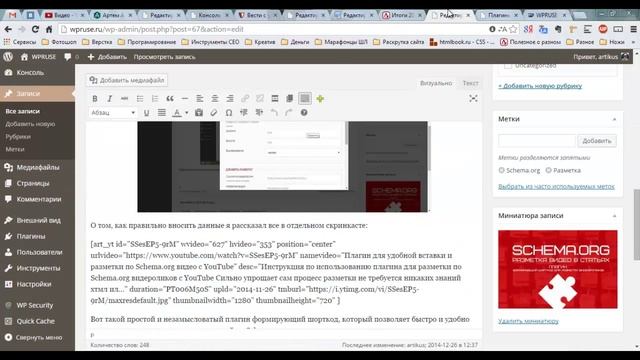Image resolution: width=640 pixels, height=360 pixels.
Task: Insert a bulleted list
Action: (140, 99)
